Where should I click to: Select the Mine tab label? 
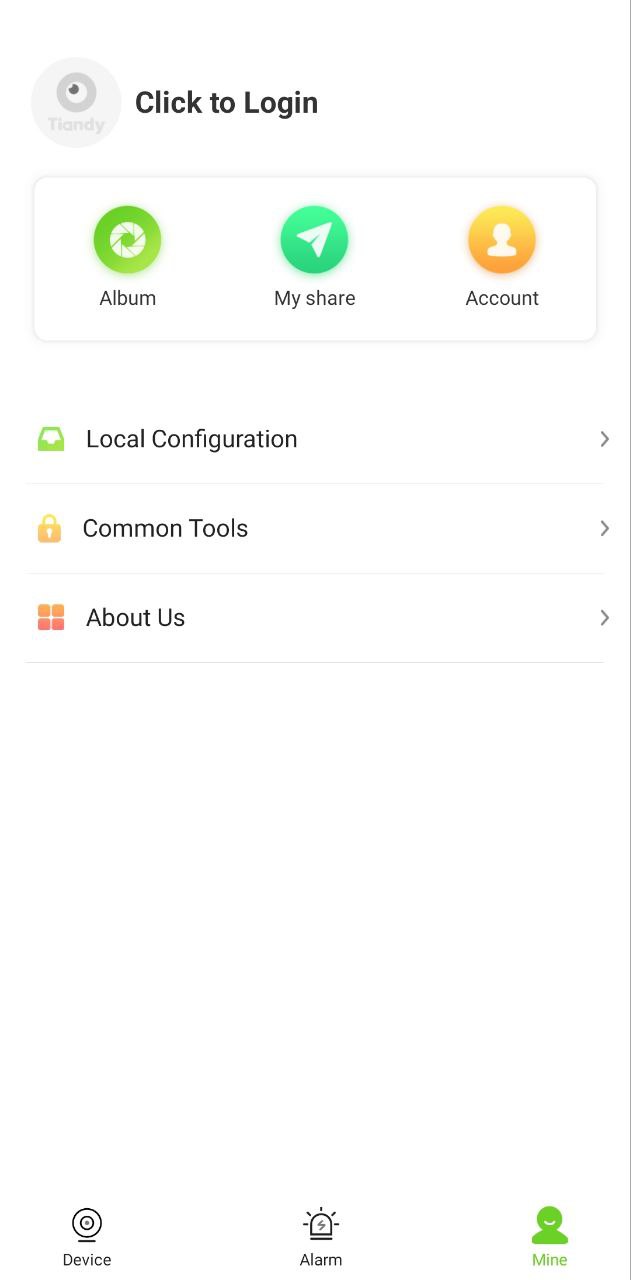549,1260
